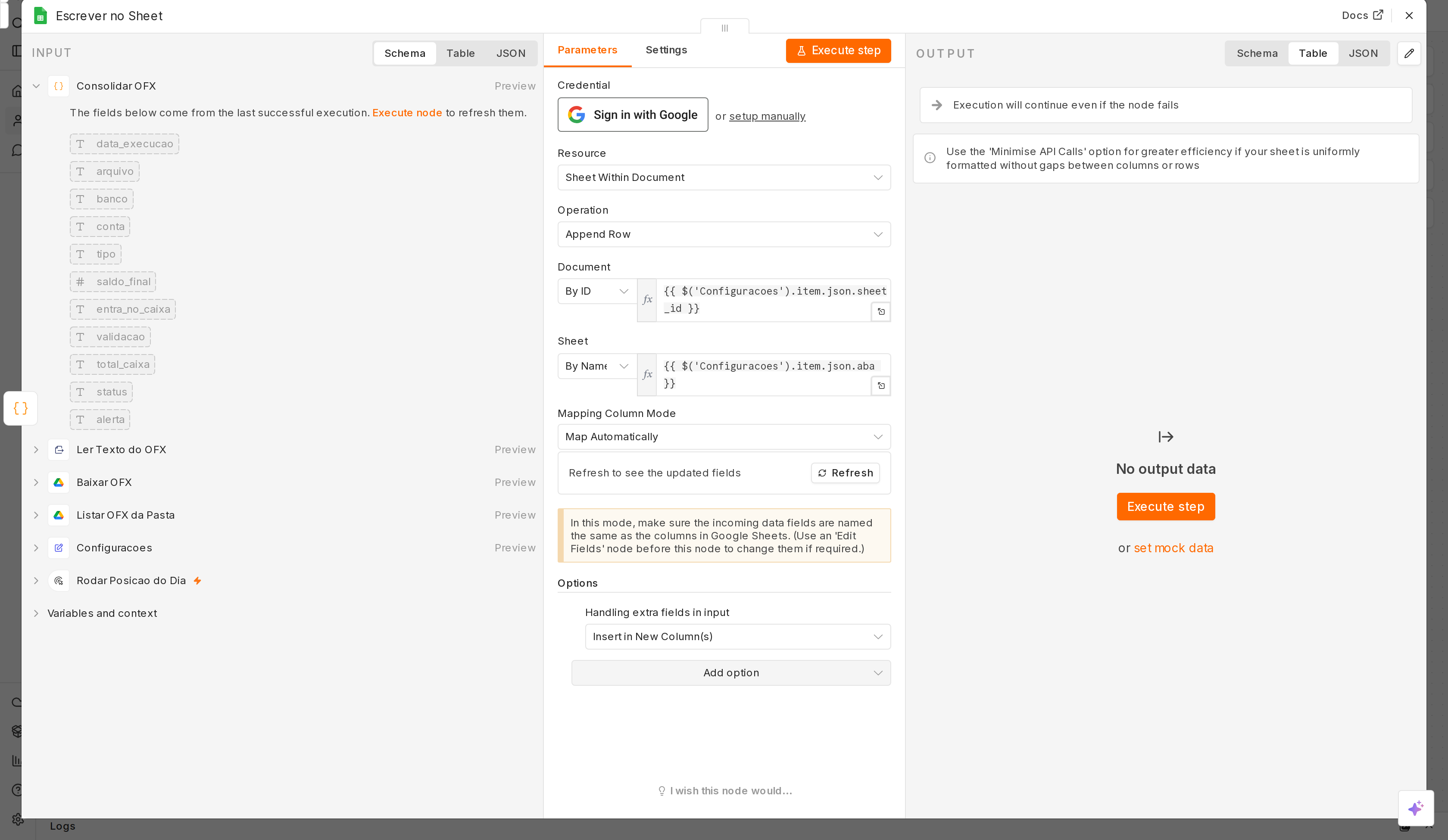Screen dimensions: 1448x840
Task: Click the pencil edit output icon
Action: pyautogui.click(x=1409, y=53)
